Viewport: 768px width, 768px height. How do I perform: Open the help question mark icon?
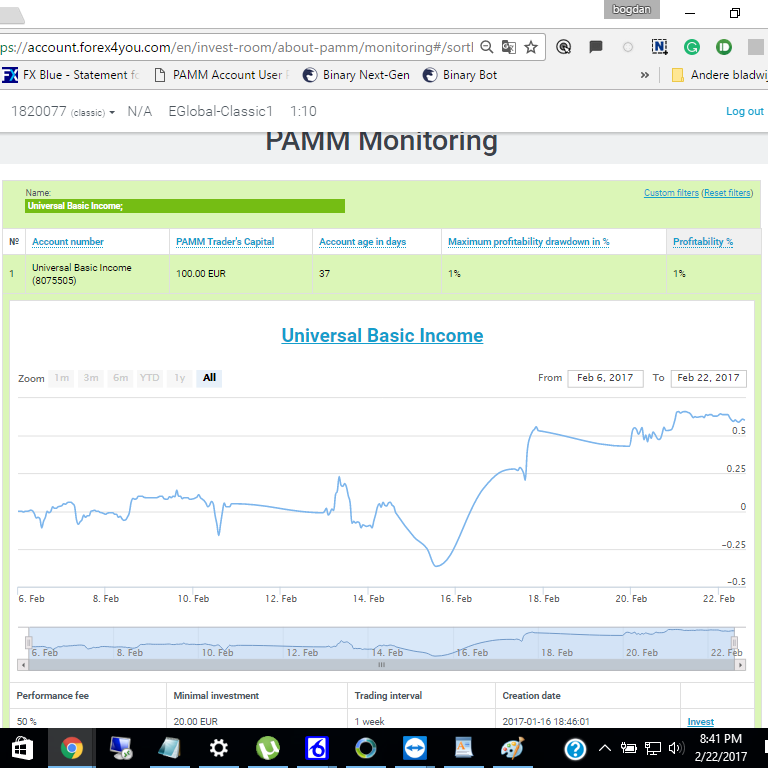575,748
